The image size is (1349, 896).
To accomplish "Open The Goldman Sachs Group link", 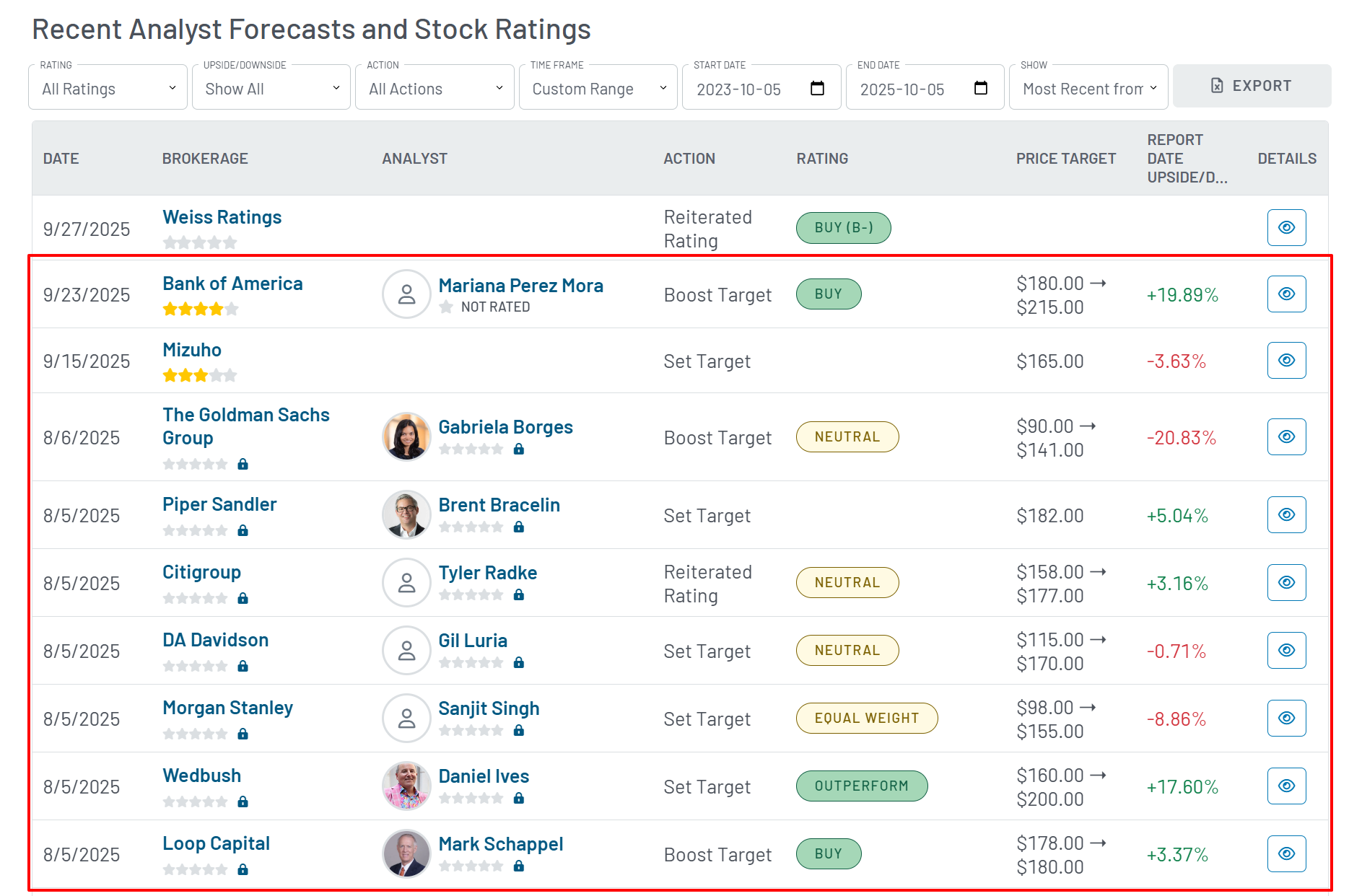I will (246, 426).
